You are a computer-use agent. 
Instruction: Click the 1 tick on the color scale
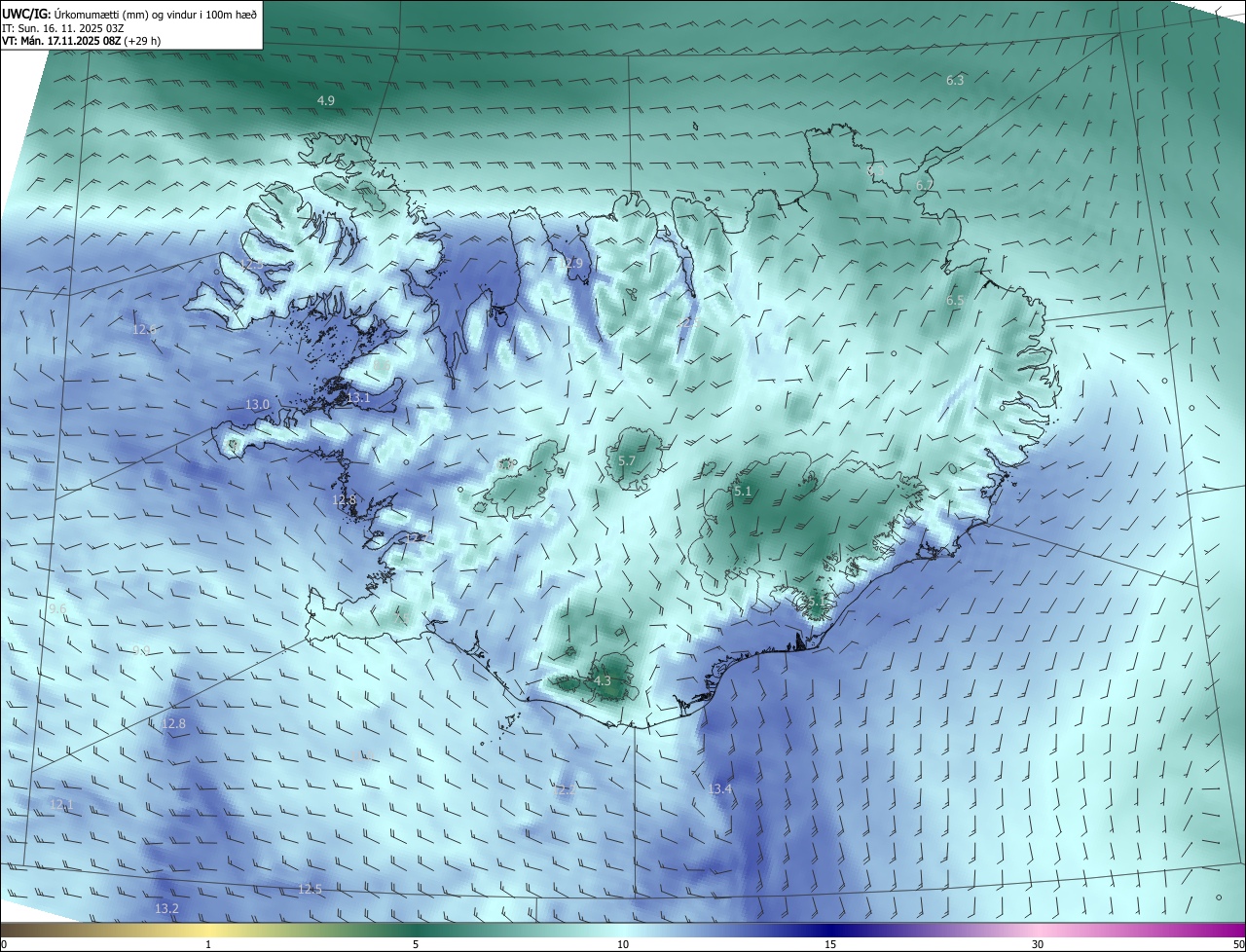(x=208, y=944)
